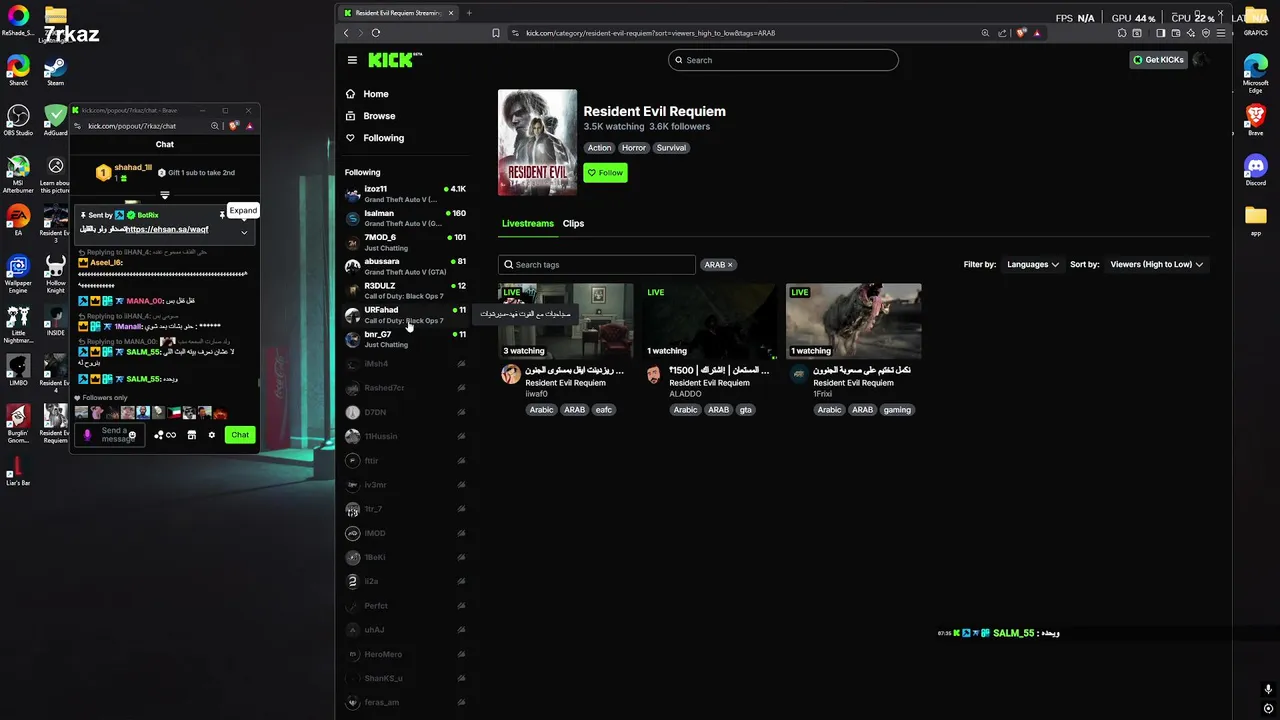Close the Resident Evil Requiem browser tab

(451, 13)
